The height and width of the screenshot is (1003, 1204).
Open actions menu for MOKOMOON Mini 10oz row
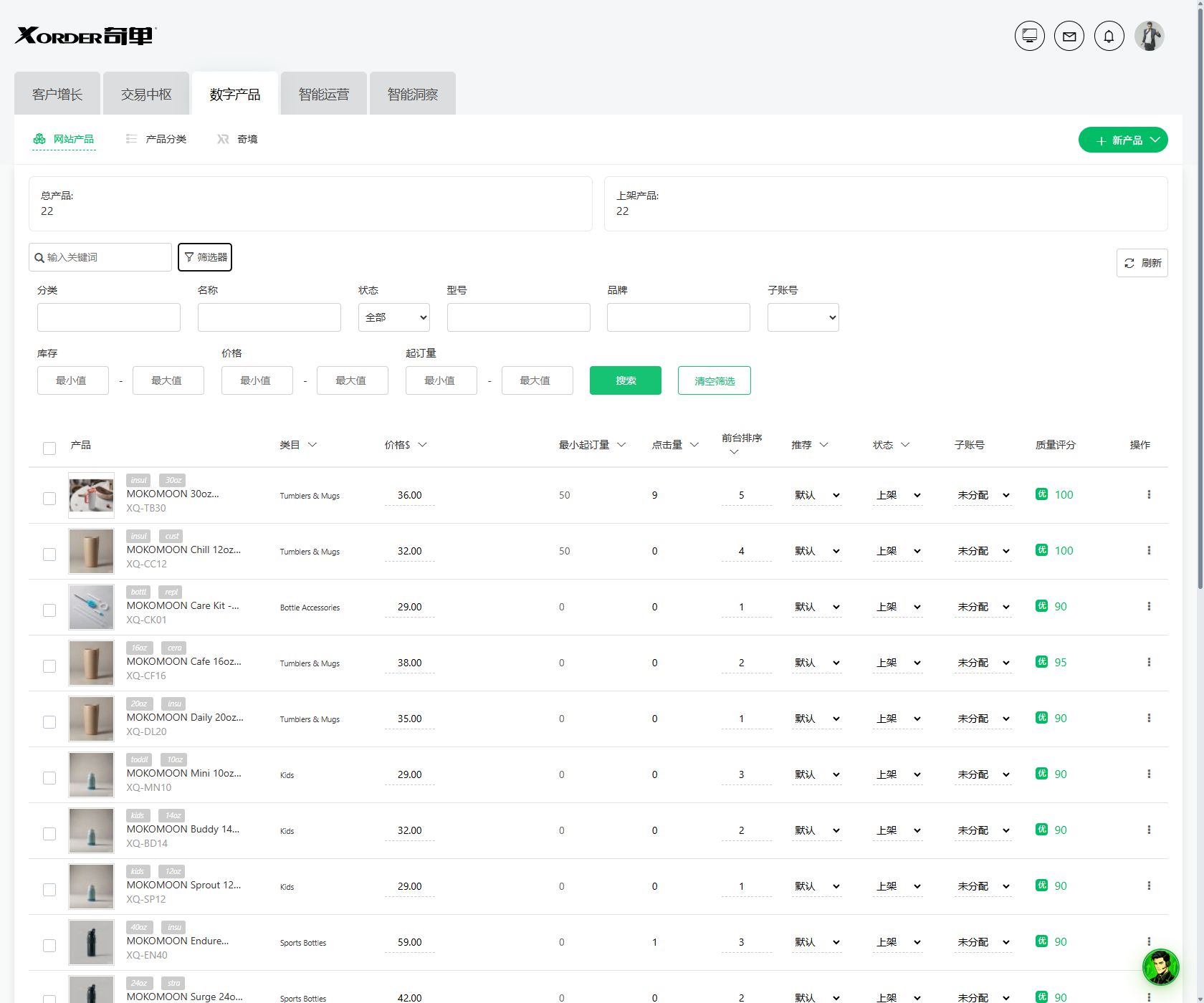(1149, 774)
